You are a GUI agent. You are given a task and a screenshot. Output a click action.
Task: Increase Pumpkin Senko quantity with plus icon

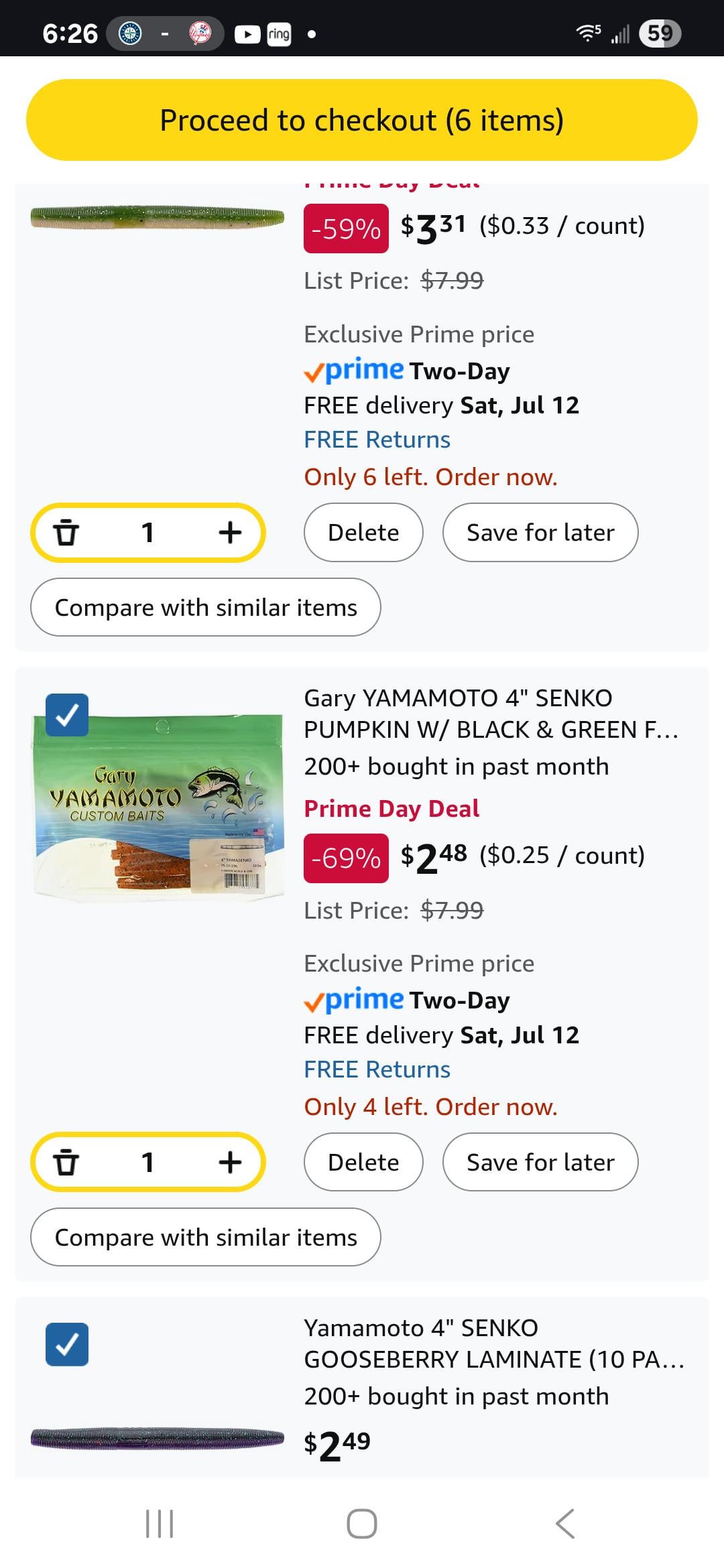[230, 1162]
